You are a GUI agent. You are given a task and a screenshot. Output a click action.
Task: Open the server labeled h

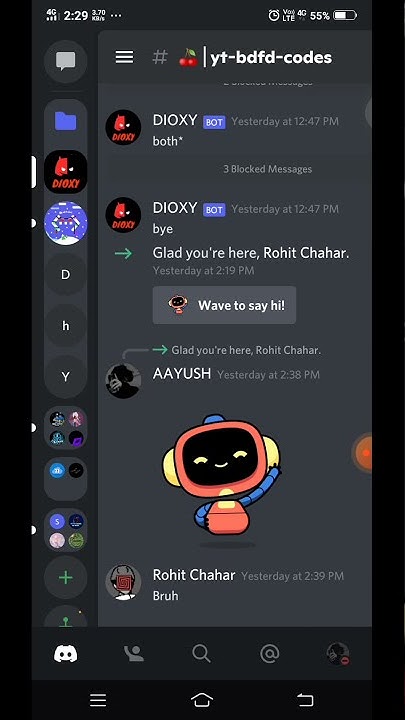pos(66,326)
